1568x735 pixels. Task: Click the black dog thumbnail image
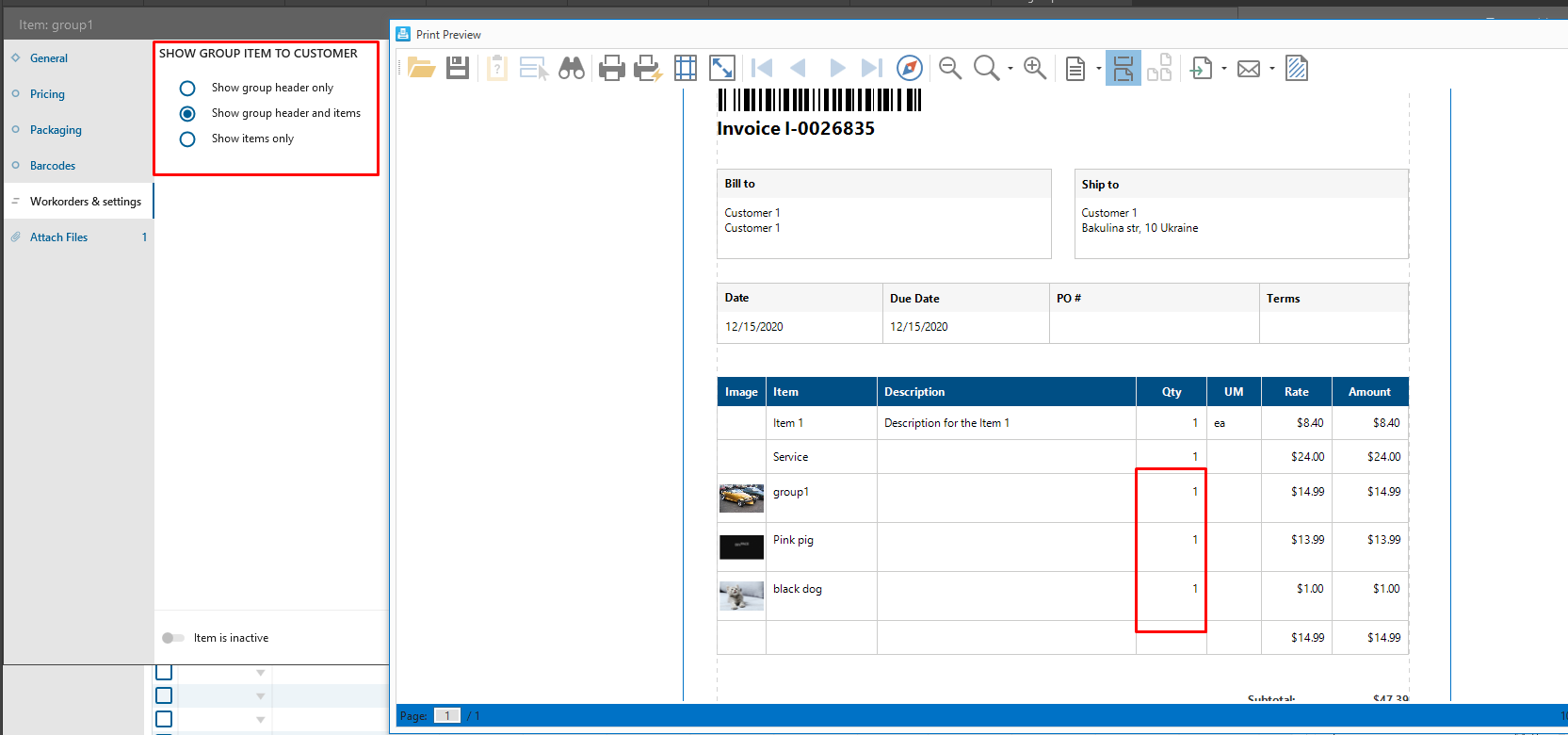[x=741, y=596]
